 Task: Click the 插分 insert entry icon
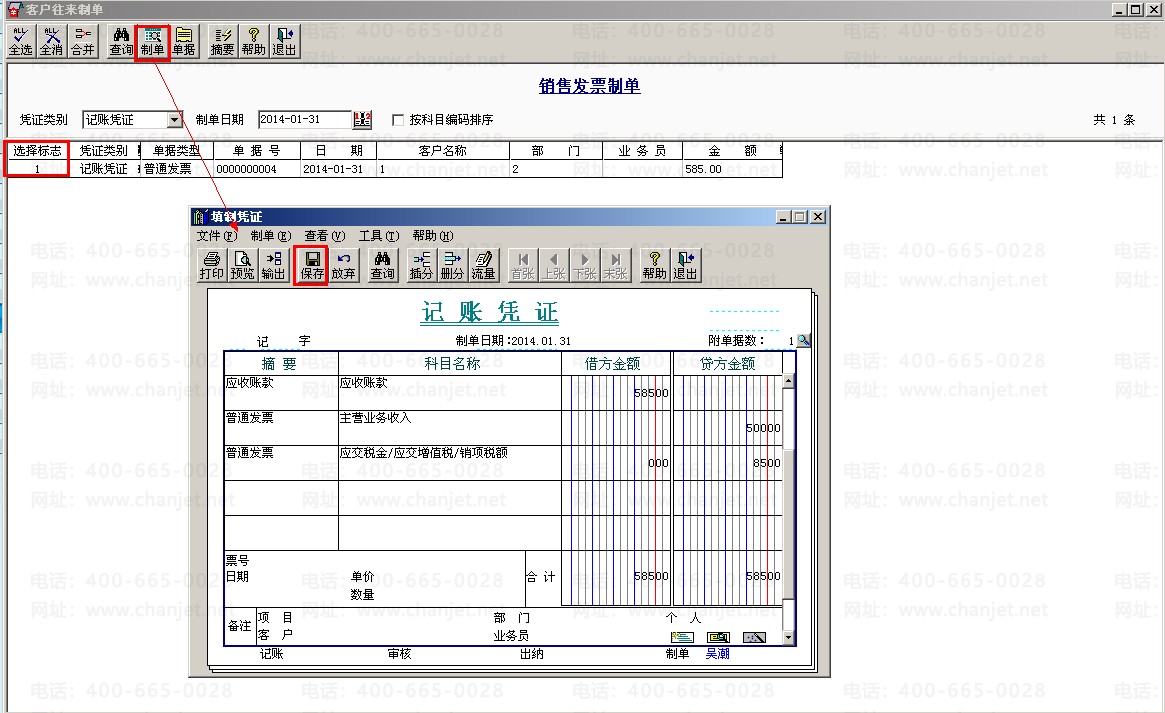[421, 266]
